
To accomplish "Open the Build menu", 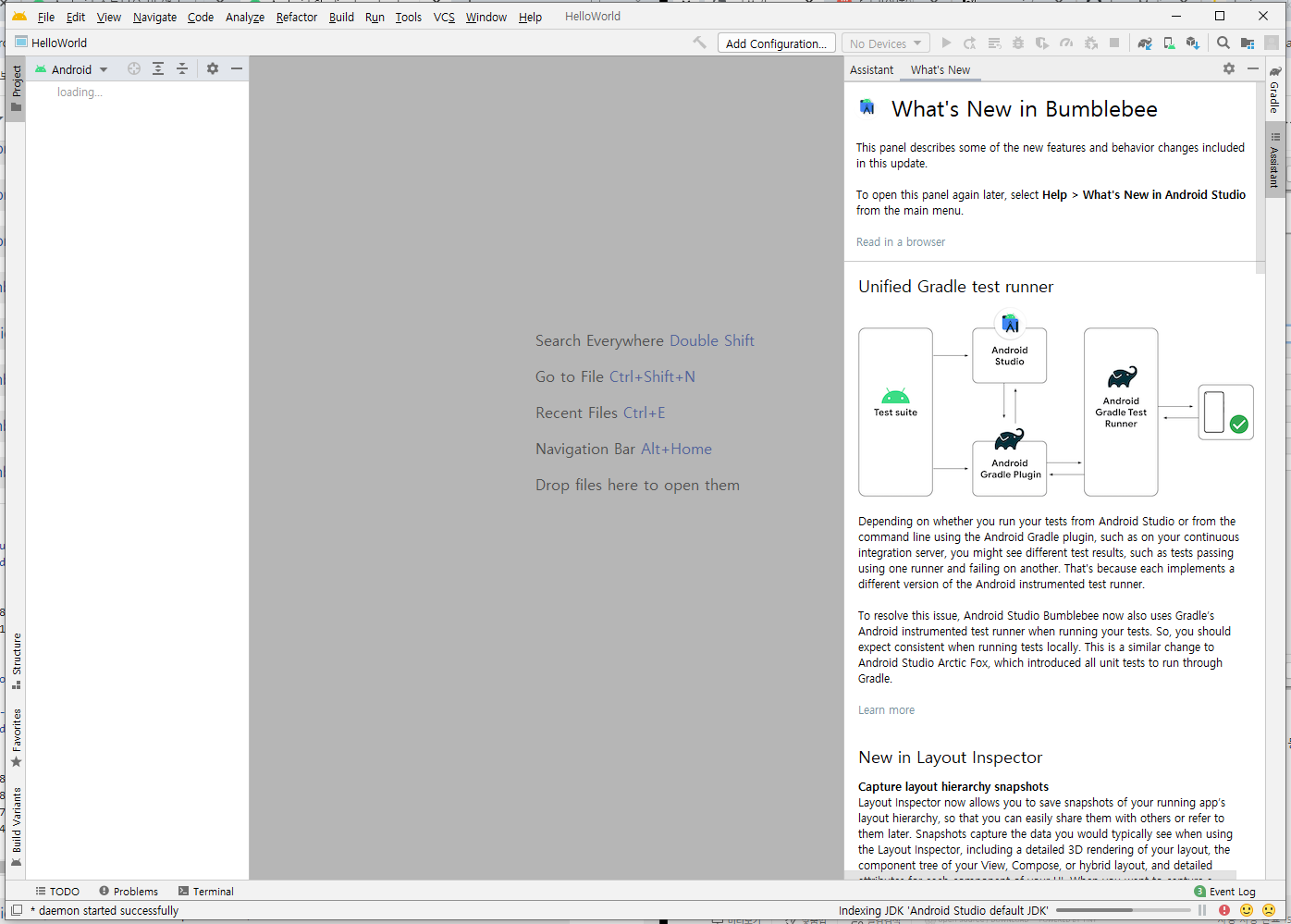I will coord(341,17).
